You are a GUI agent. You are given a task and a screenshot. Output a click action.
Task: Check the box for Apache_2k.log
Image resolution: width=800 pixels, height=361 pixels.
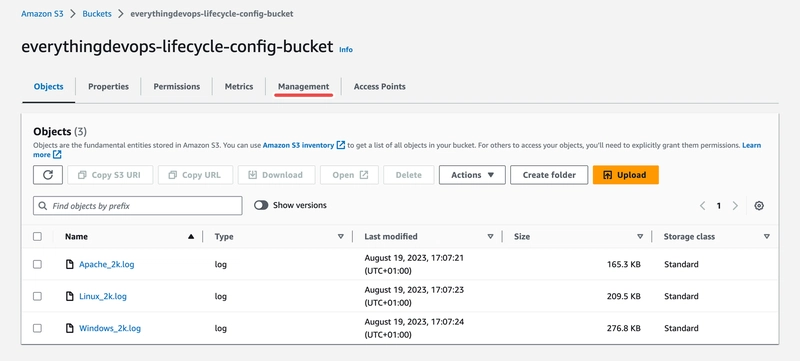(x=37, y=265)
